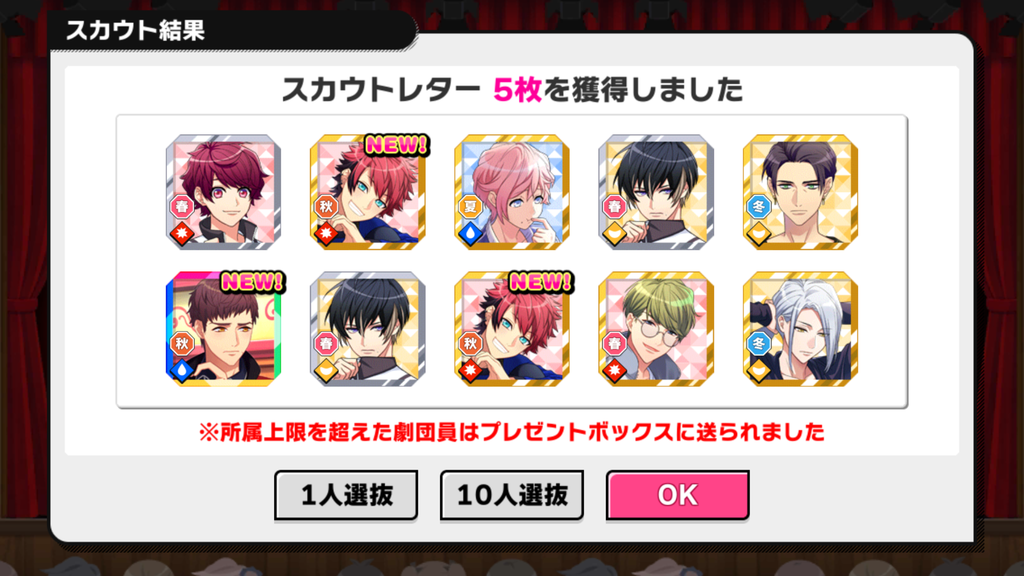Viewport: 1024px width, 576px height.
Task: Click the スカウト結果 title tab
Action: click(x=135, y=30)
